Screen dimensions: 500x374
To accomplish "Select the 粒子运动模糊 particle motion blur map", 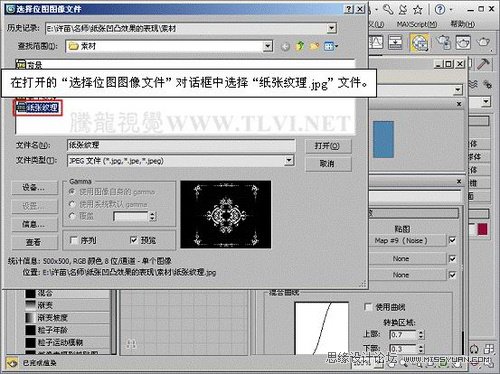I will tap(68, 342).
